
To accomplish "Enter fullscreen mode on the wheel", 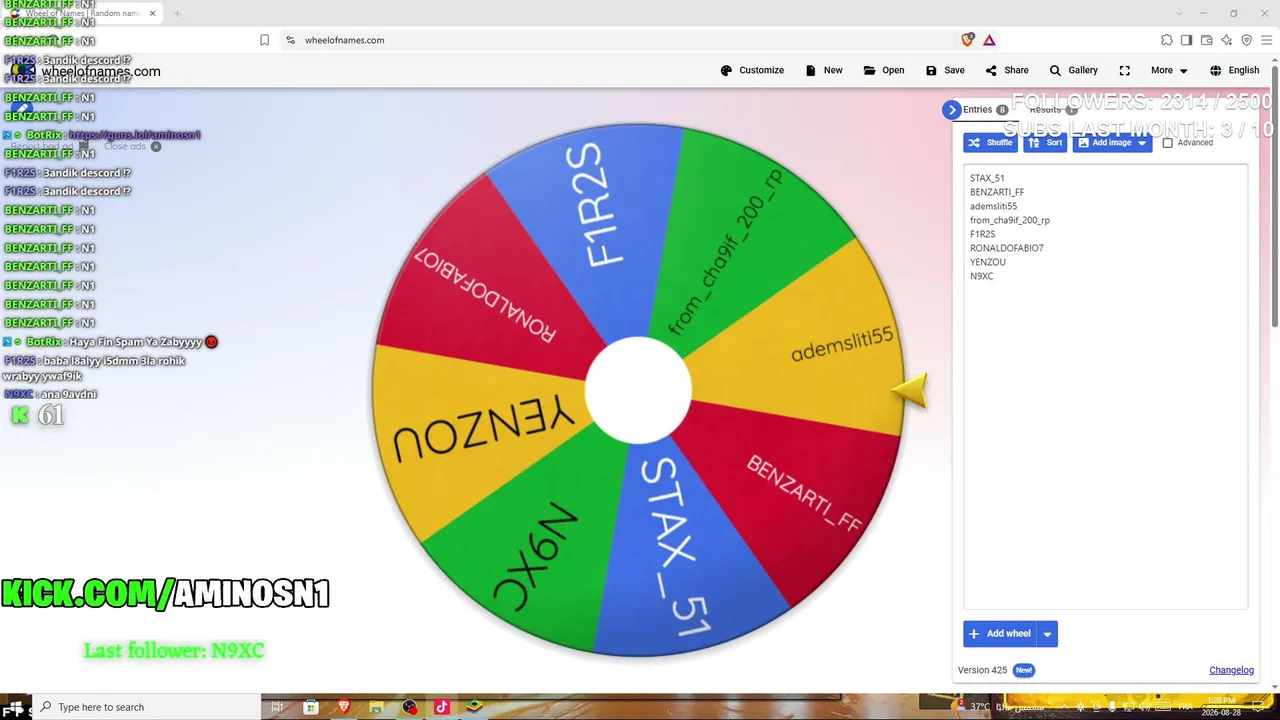I will 1125,70.
